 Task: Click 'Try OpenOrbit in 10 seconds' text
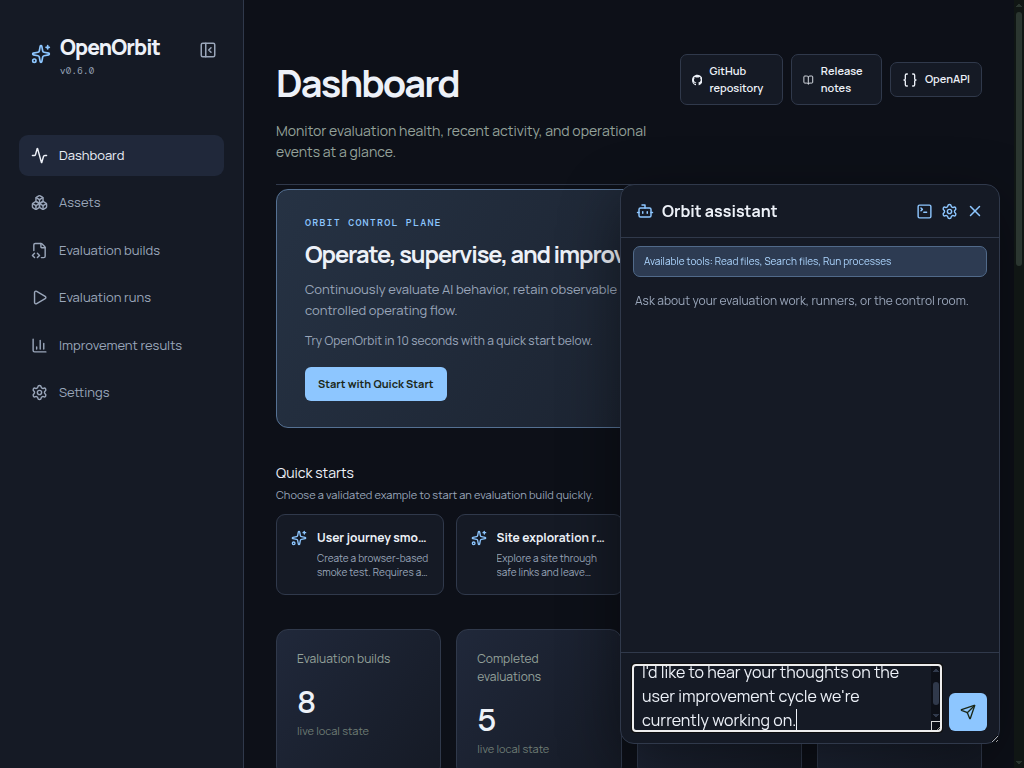pyautogui.click(x=449, y=341)
